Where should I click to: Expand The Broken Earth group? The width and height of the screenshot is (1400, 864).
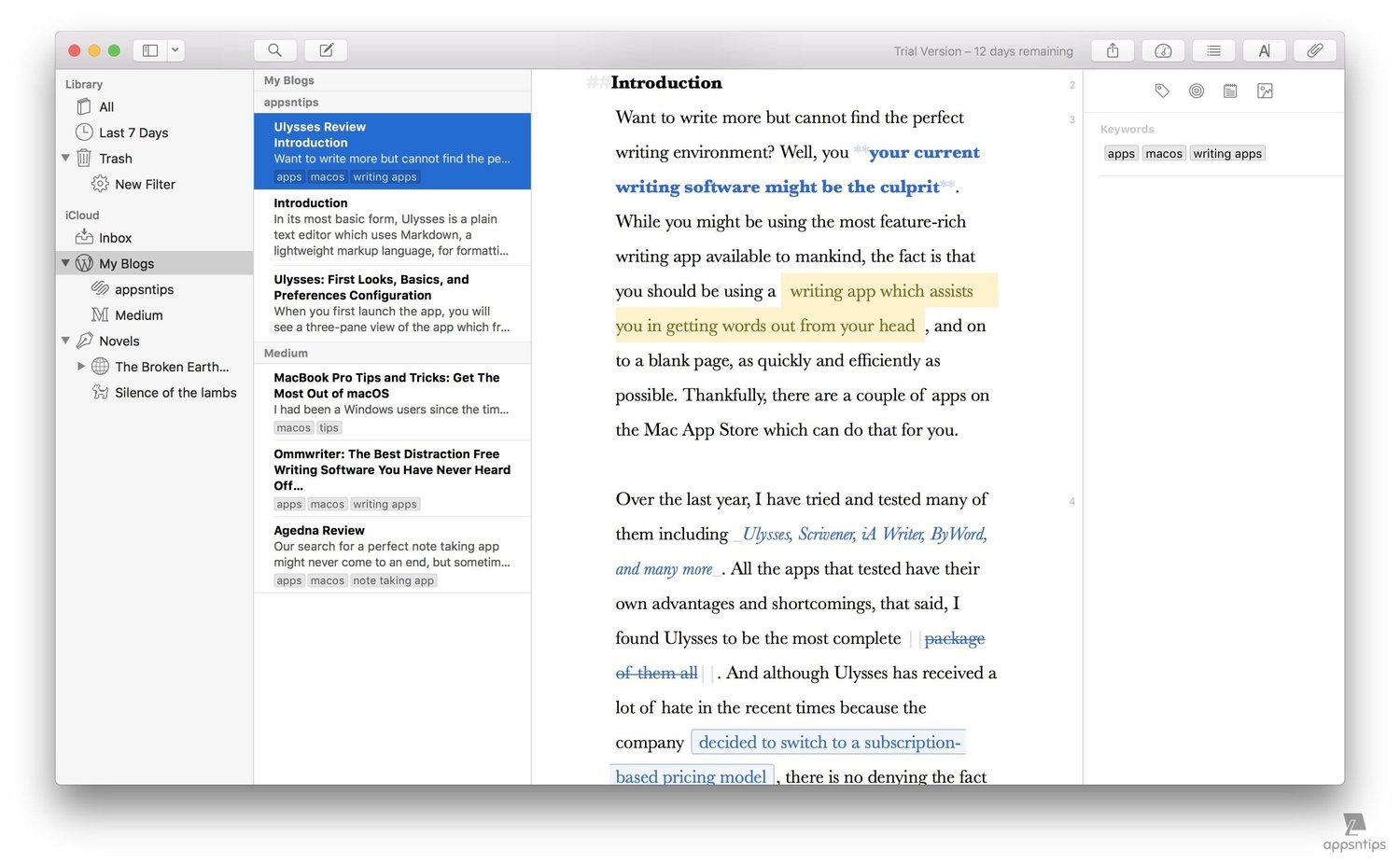coord(81,367)
